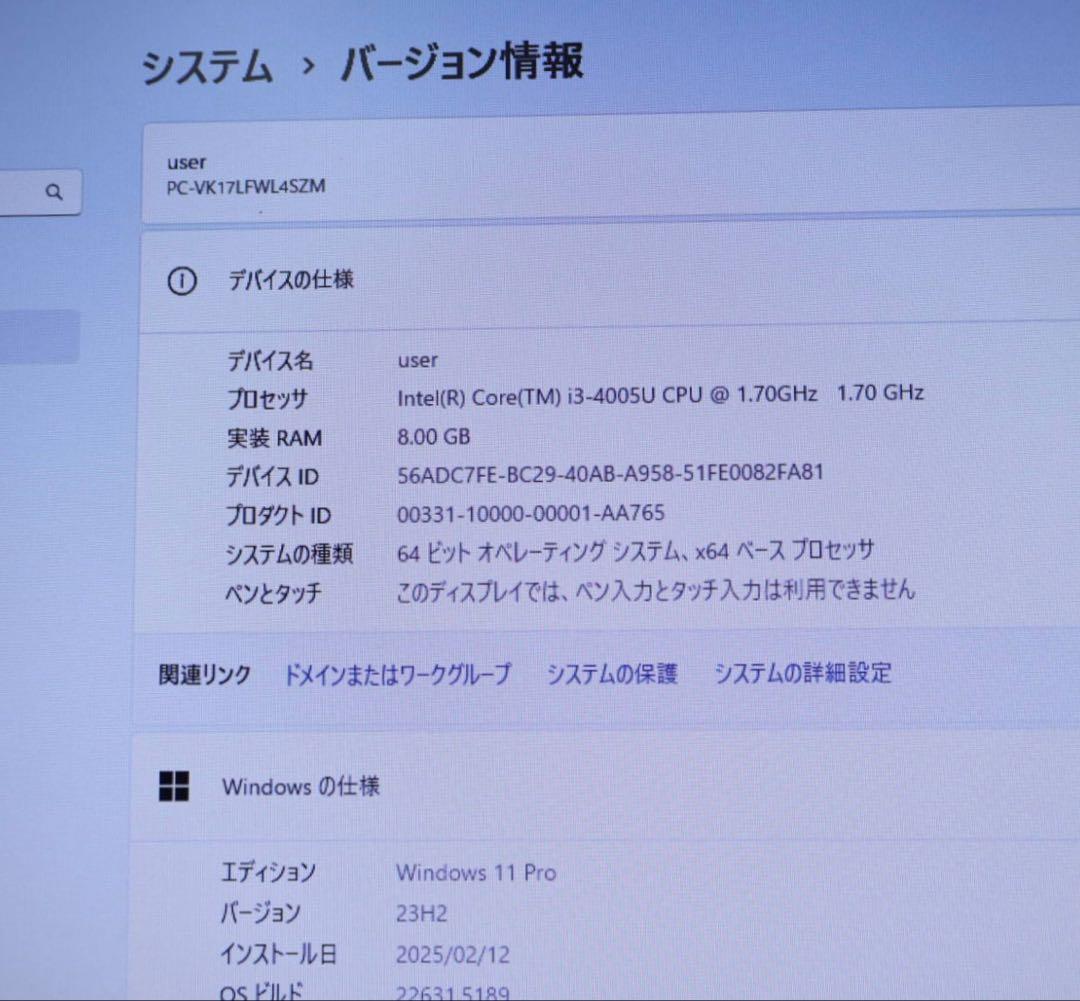
Task: Click the info icon beside デバイスの仕様
Action: click(x=181, y=282)
